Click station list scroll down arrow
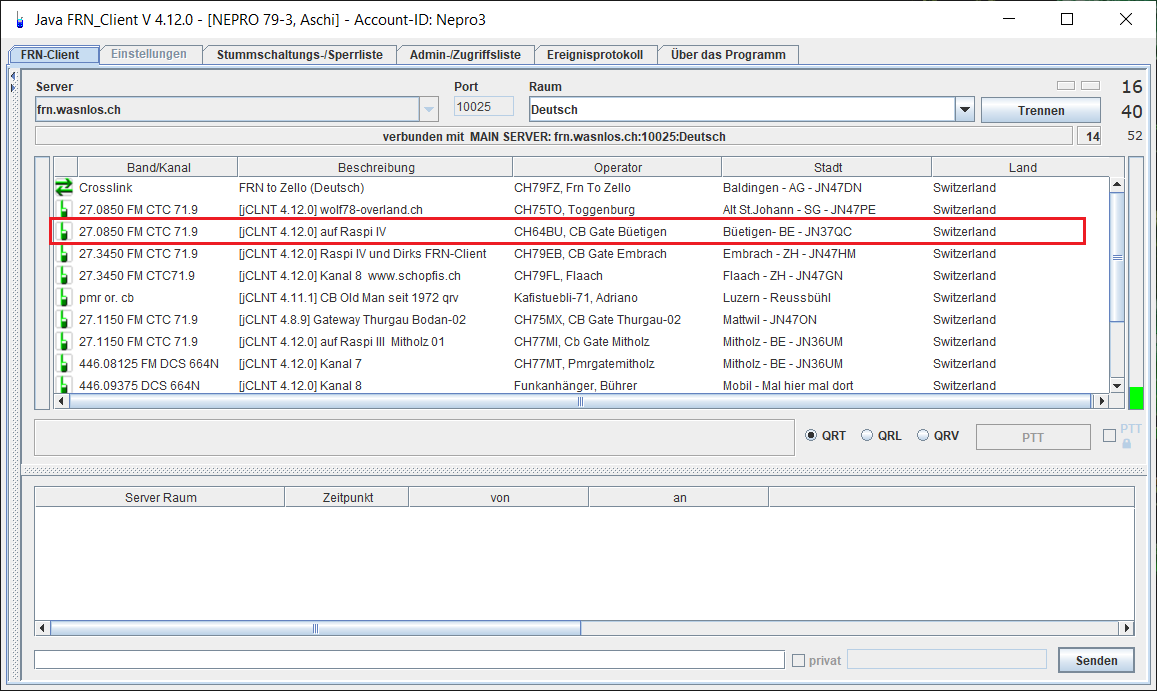 pos(1116,386)
